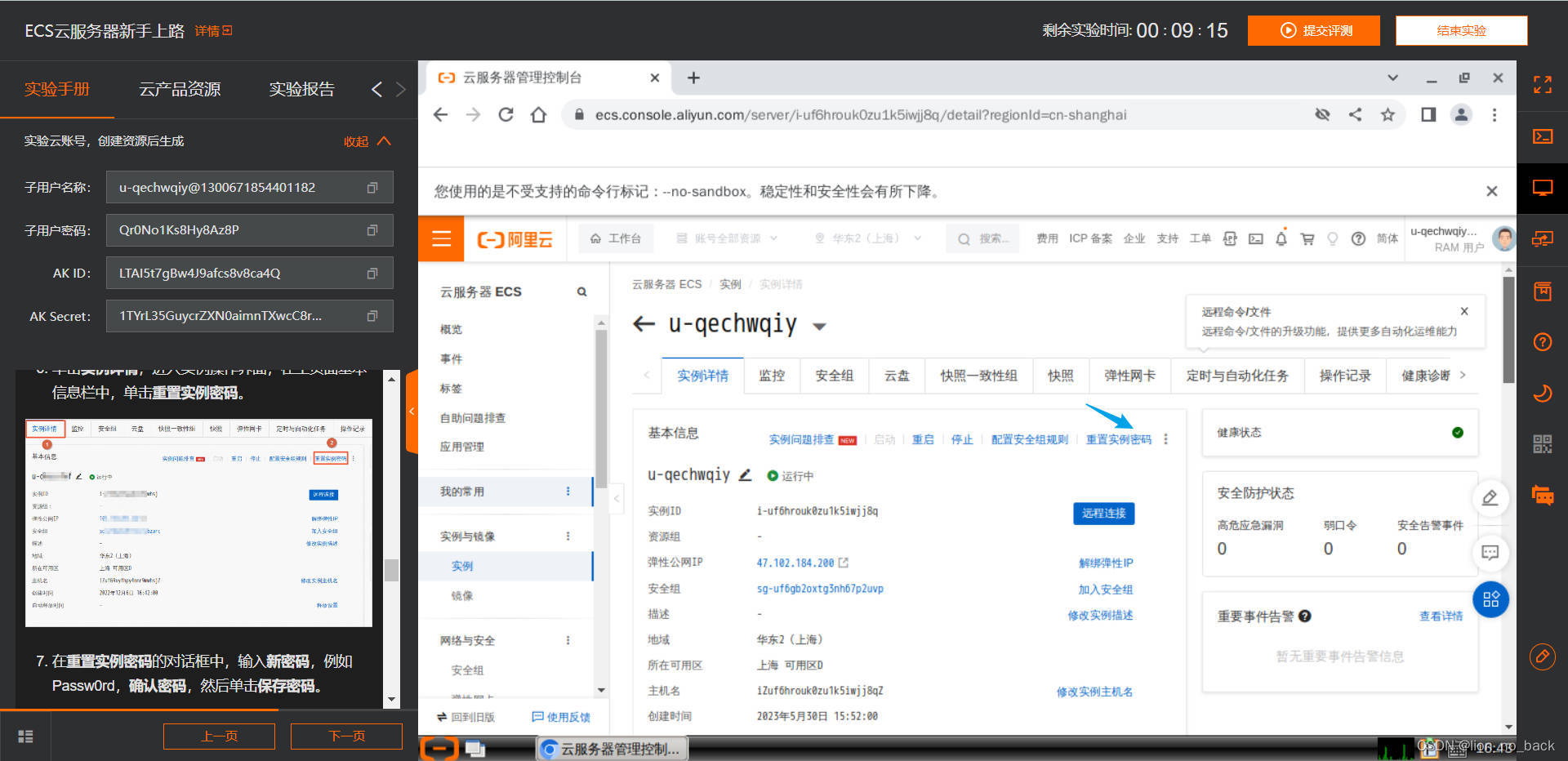Bookmark this page with the star icon
The width and height of the screenshot is (1568, 761).
pyautogui.click(x=1388, y=115)
